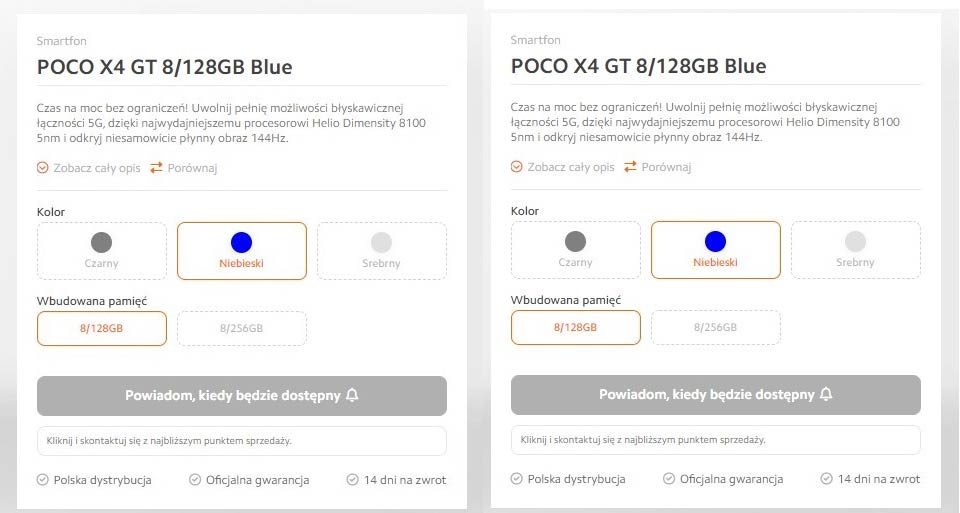Click right panel's Polska dystrybucja checkmark icon
Image resolution: width=960 pixels, height=513 pixels.
coord(517,479)
